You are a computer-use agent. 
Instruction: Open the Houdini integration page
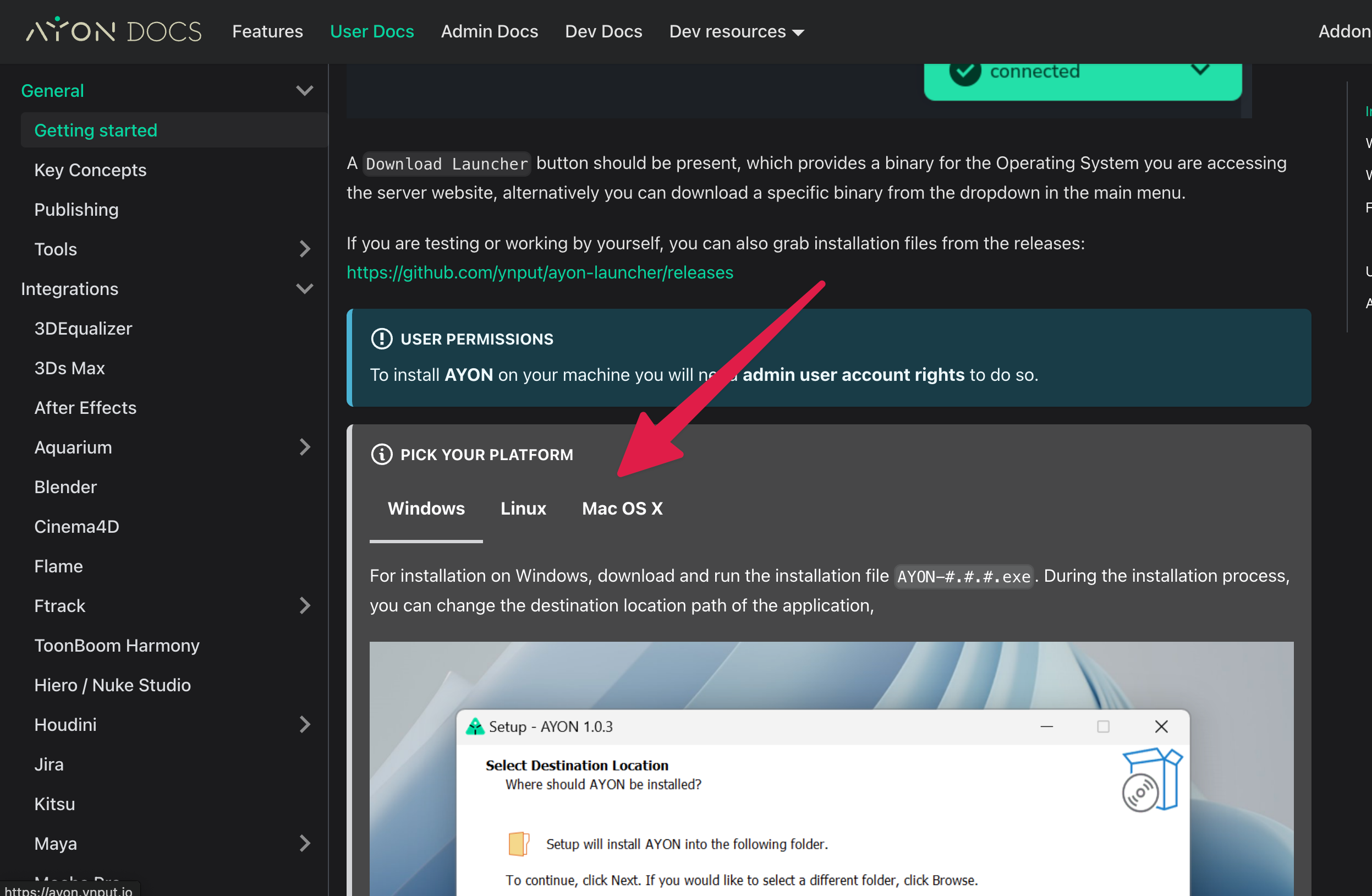[65, 725]
